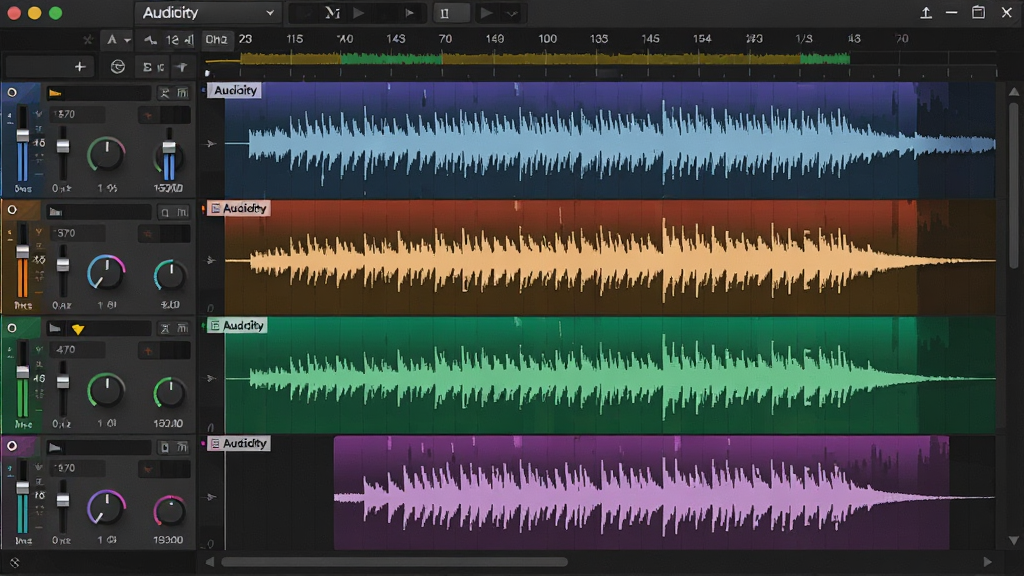The height and width of the screenshot is (576, 1024).
Task: Expand the chevron next to the last play arrow
Action: 512,14
